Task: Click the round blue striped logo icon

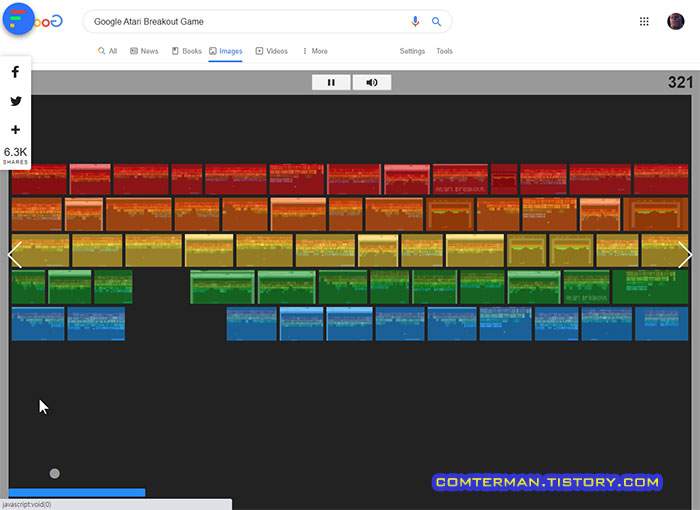Action: coord(18,19)
